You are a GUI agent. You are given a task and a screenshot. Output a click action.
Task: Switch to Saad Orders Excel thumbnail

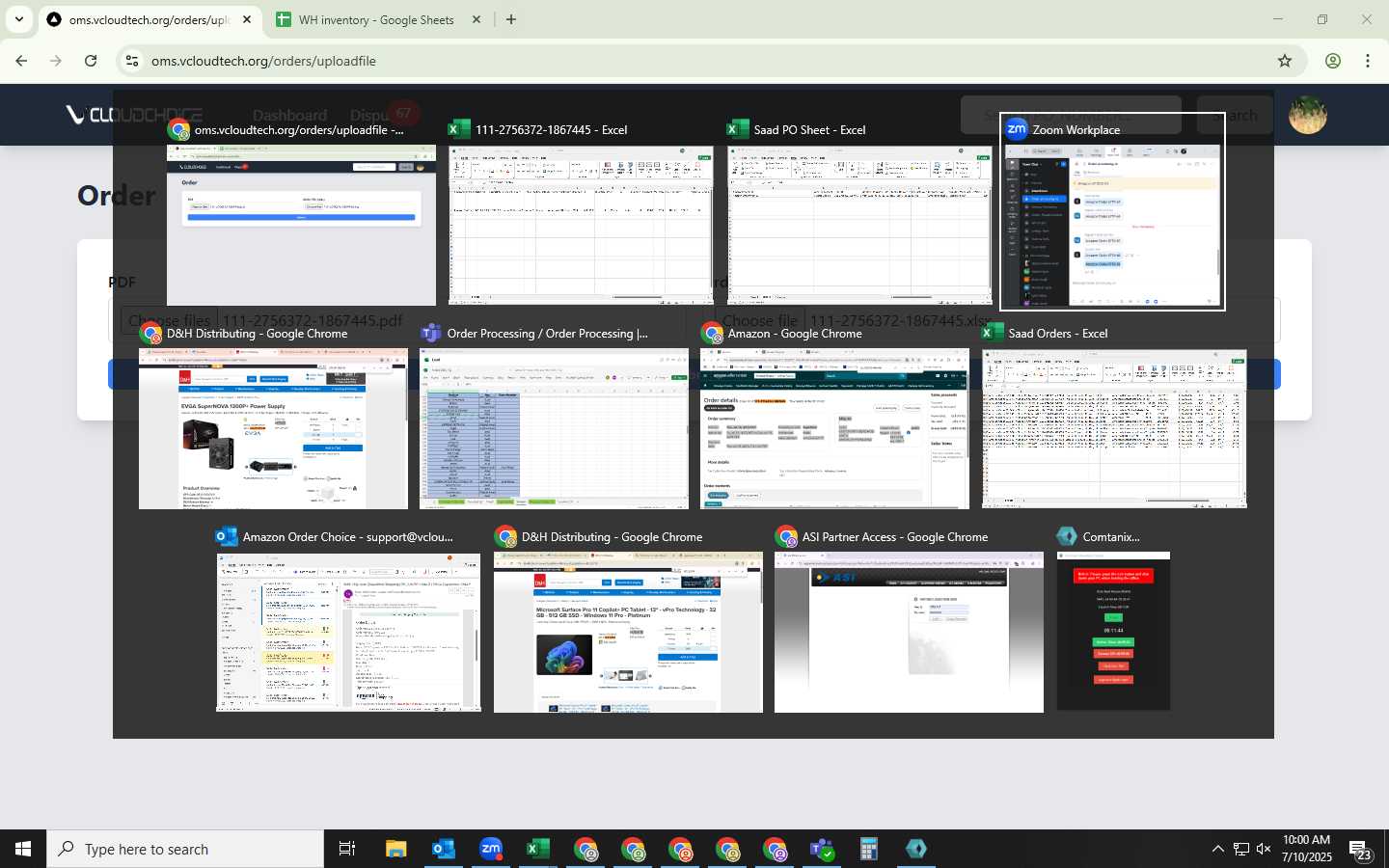[1114, 429]
